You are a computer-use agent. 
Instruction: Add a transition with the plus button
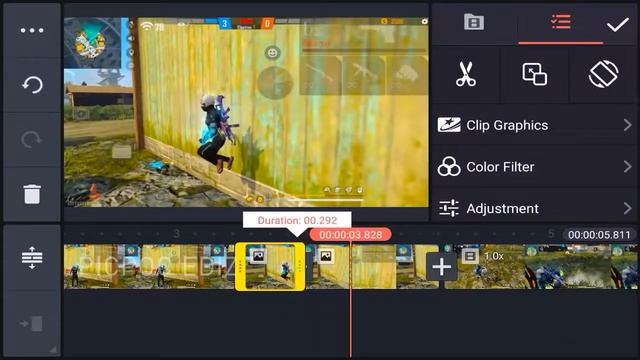[441, 267]
